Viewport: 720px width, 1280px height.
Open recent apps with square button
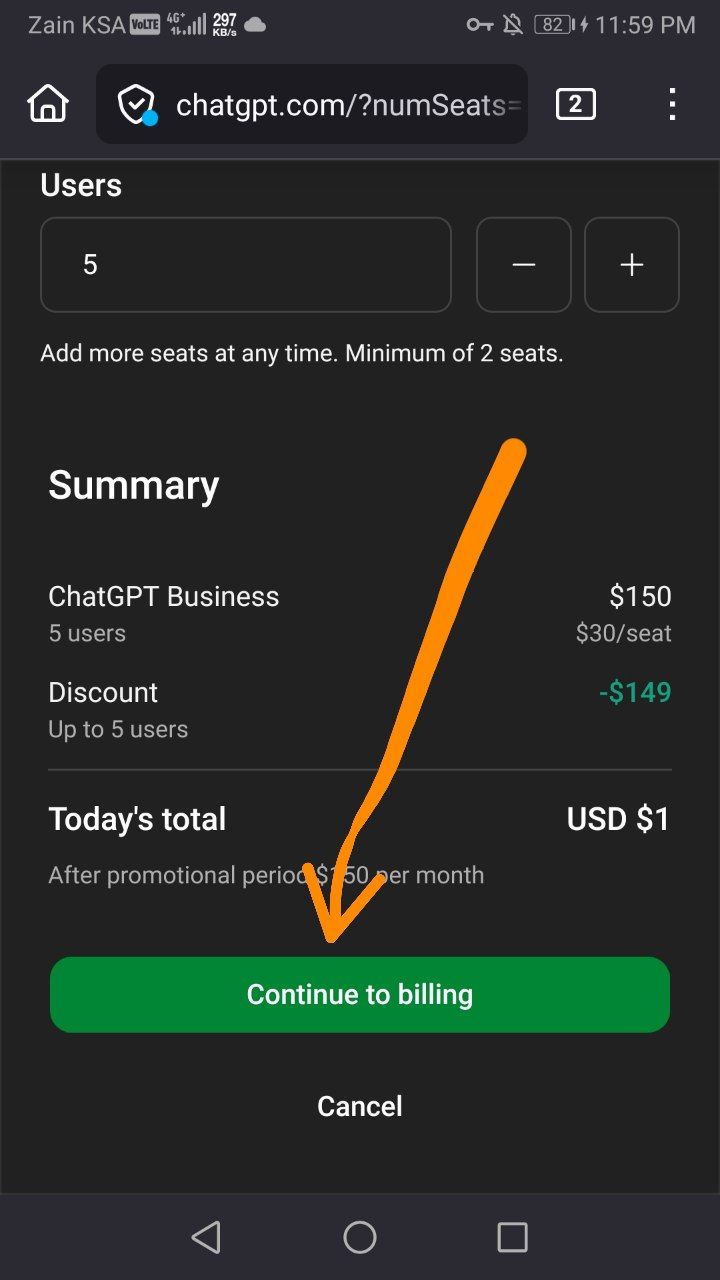[512, 1238]
